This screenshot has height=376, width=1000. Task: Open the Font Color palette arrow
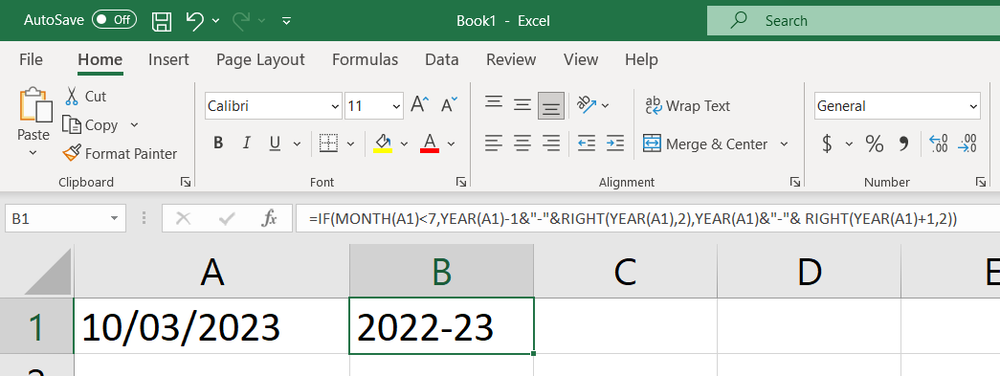(x=451, y=143)
